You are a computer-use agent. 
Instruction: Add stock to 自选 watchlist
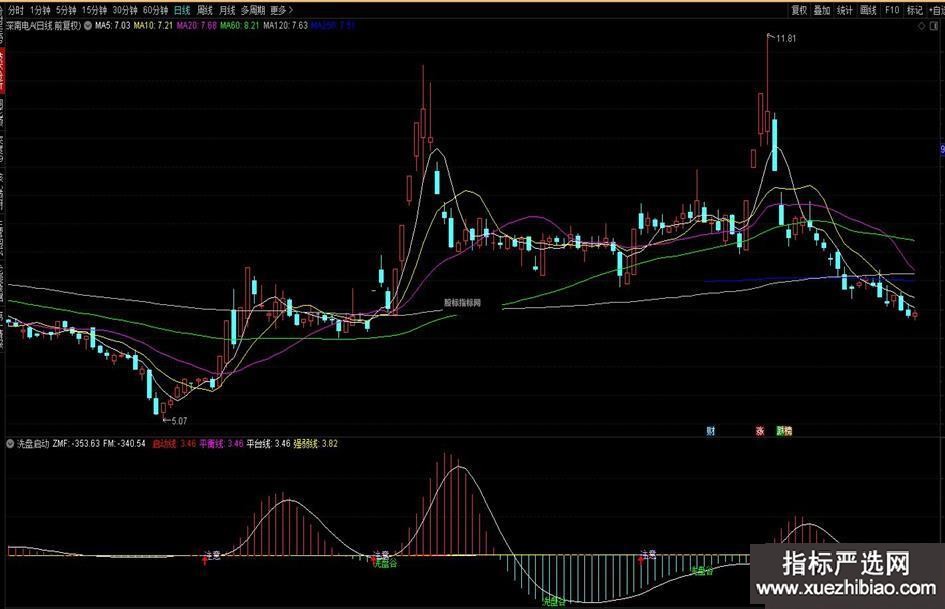click(937, 10)
